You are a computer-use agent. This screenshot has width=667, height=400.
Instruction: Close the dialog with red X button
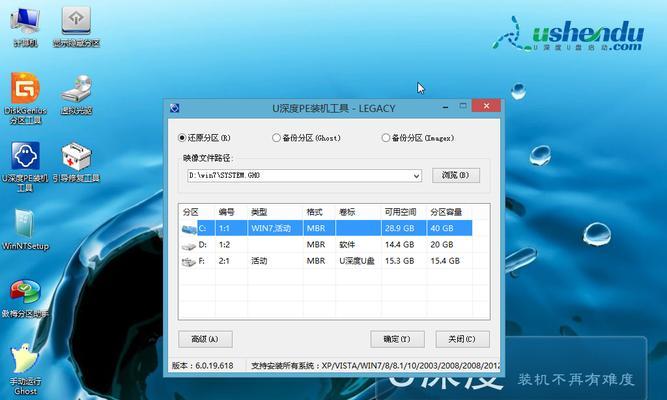point(486,106)
